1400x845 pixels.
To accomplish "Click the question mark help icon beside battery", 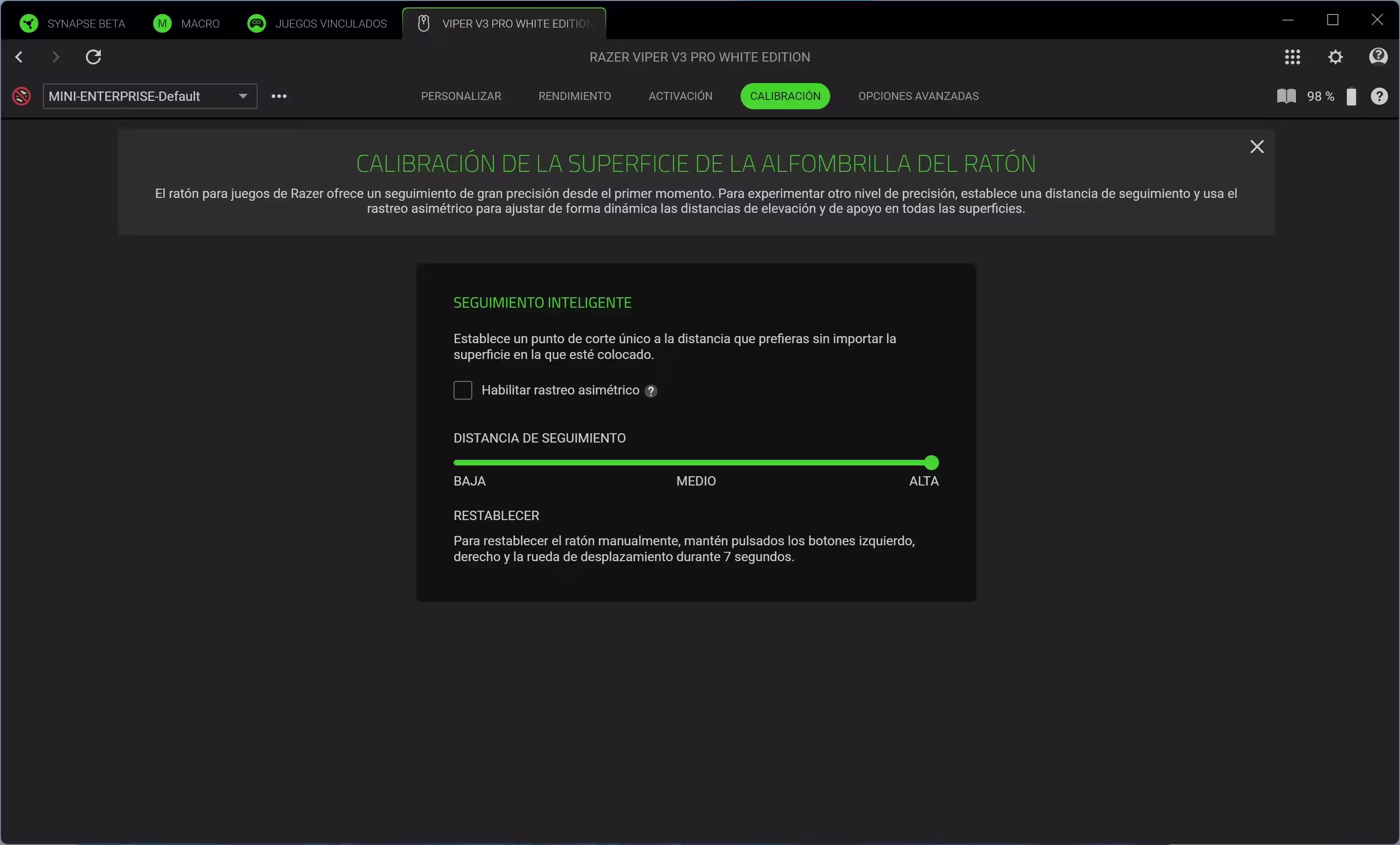I will pyautogui.click(x=1379, y=96).
